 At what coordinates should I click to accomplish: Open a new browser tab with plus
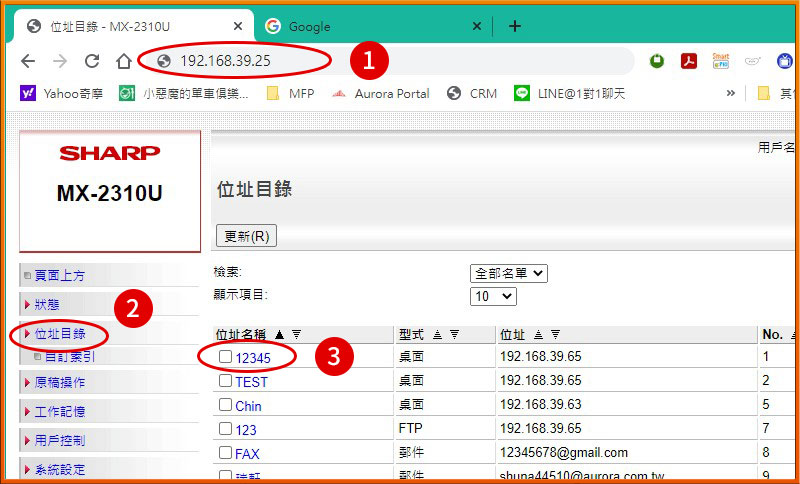tap(515, 26)
